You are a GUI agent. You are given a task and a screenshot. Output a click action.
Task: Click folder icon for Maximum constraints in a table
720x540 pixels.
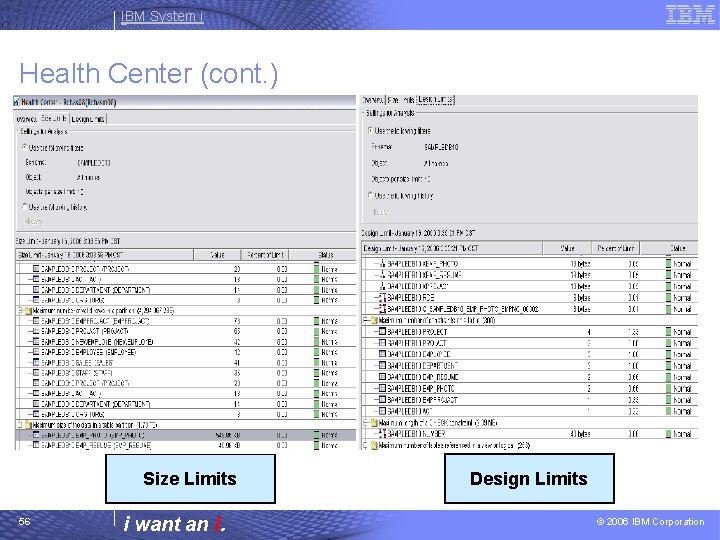(x=374, y=320)
